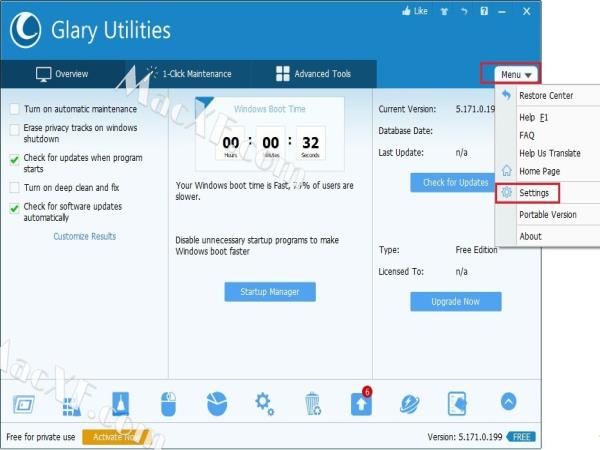Click the Current Version label
The height and width of the screenshot is (450, 600).
(407, 109)
